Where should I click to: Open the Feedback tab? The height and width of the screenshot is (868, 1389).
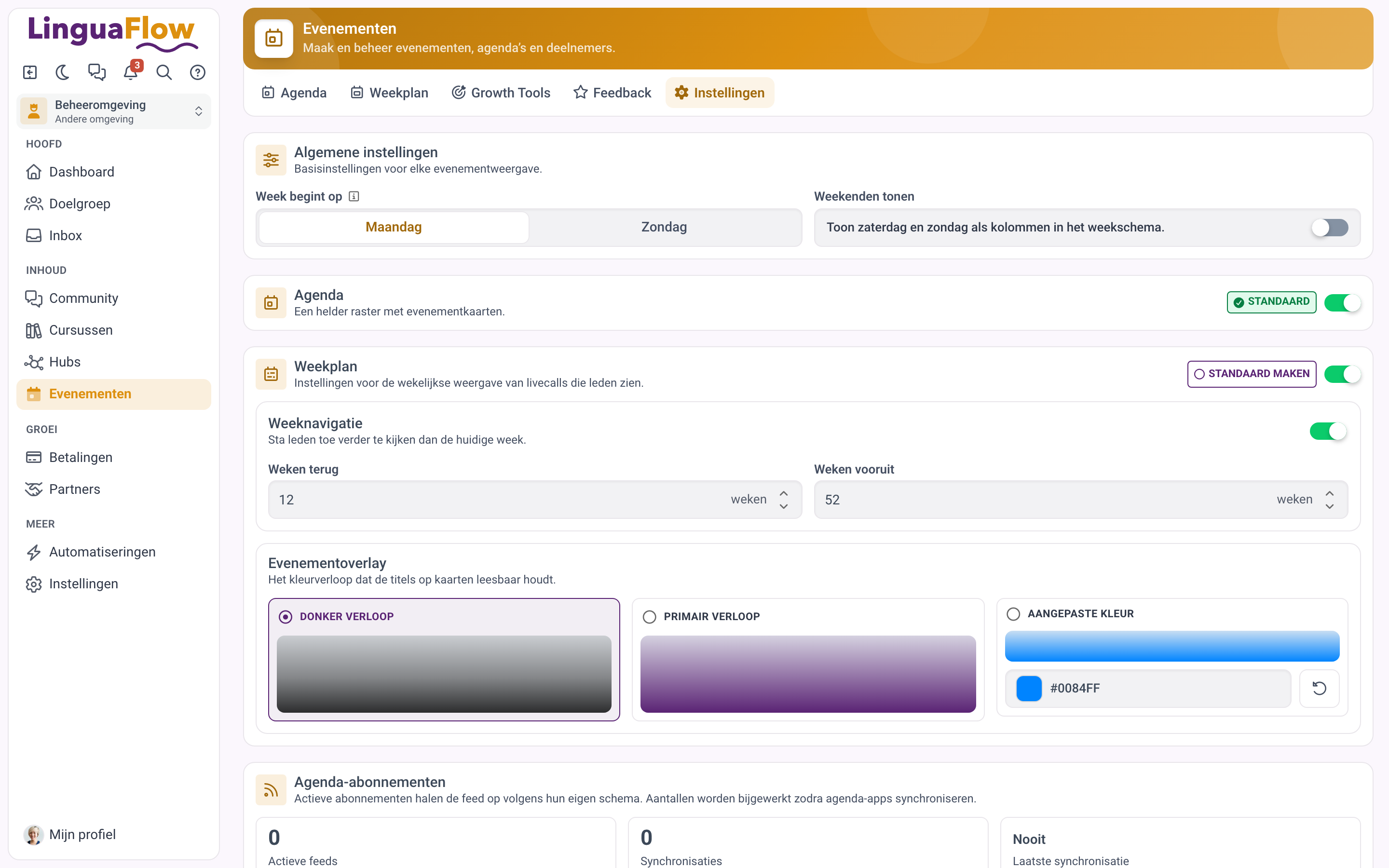click(x=613, y=93)
